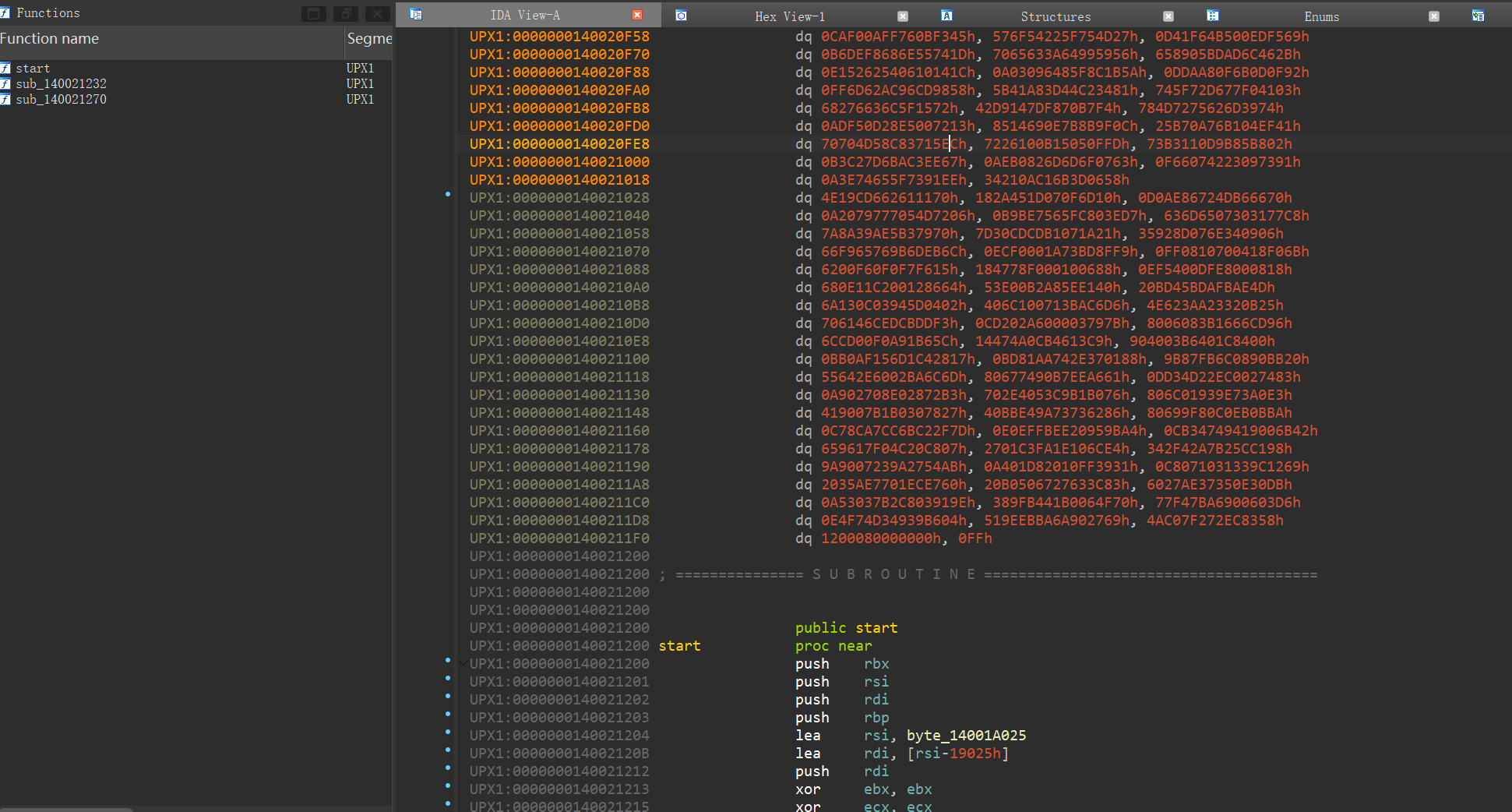
Task: Click the start label before proc near
Action: point(679,646)
